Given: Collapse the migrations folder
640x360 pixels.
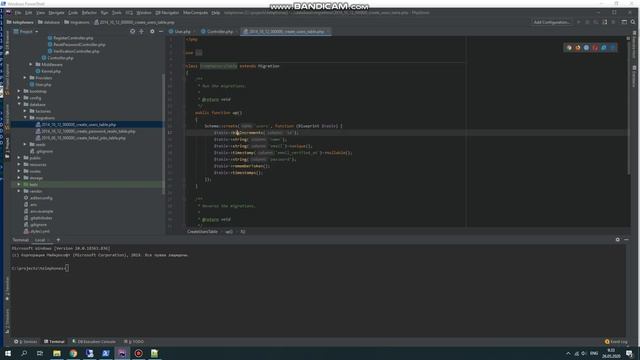Looking at the screenshot, I should 25,118.
